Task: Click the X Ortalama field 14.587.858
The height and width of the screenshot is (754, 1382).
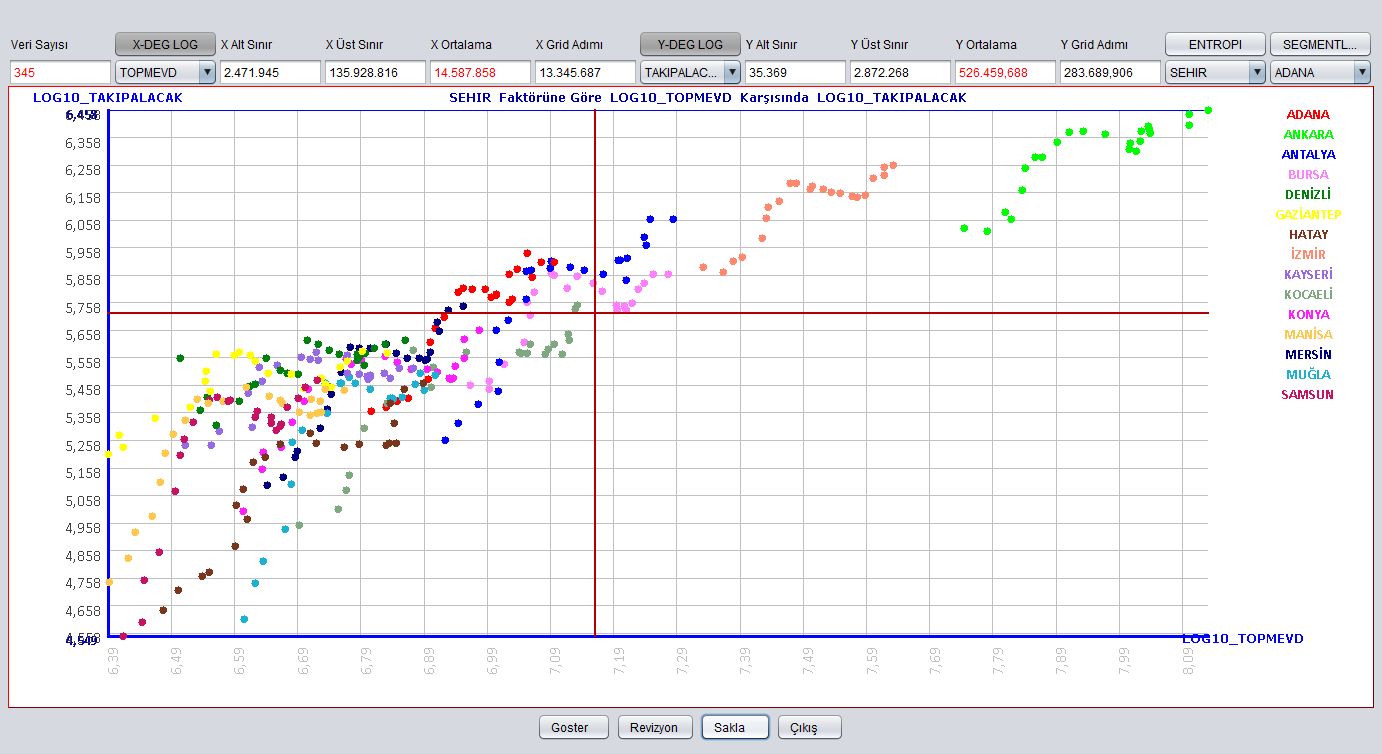Action: (x=480, y=72)
